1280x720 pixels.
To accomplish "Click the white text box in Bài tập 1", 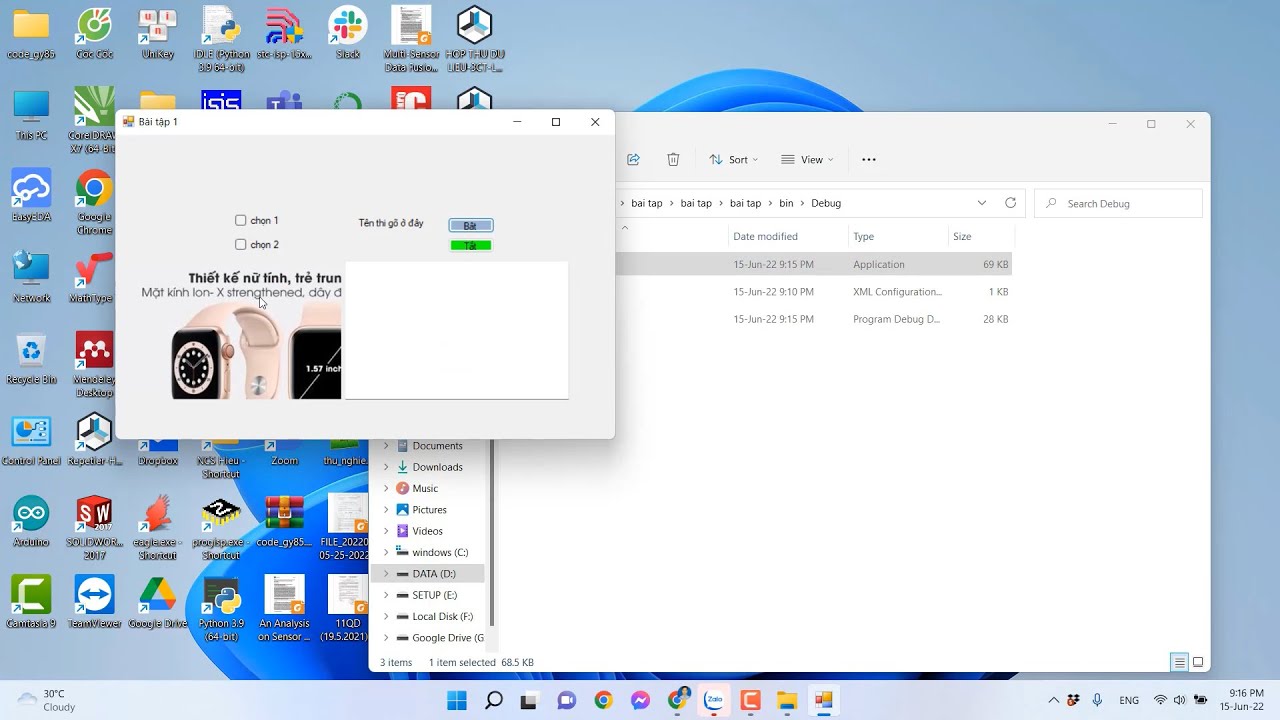I will [x=457, y=330].
